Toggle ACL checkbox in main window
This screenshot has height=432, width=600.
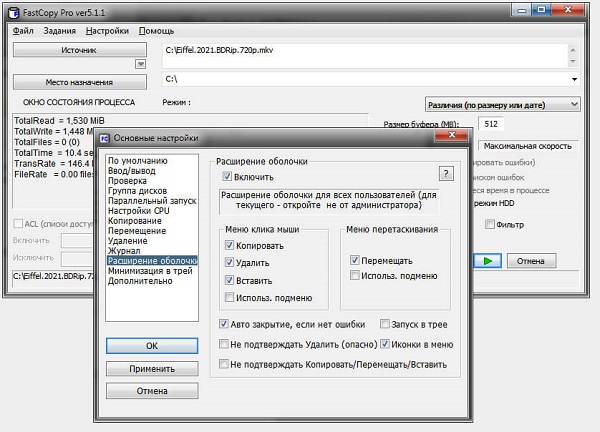[x=18, y=223]
